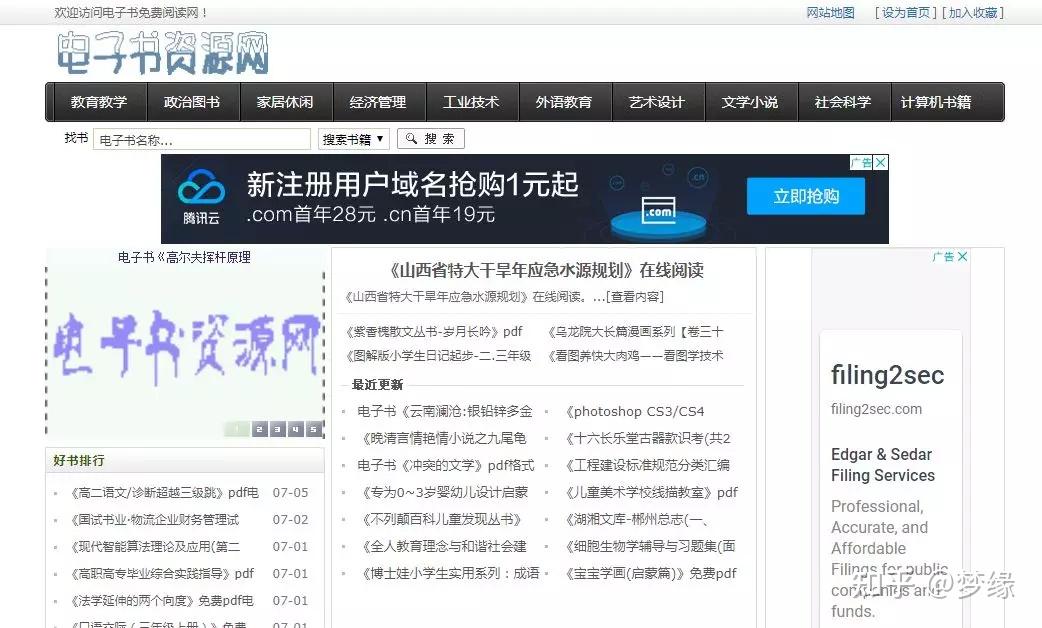Open the 网站地图 link at top
Screen dimensions: 1042x628
point(830,13)
